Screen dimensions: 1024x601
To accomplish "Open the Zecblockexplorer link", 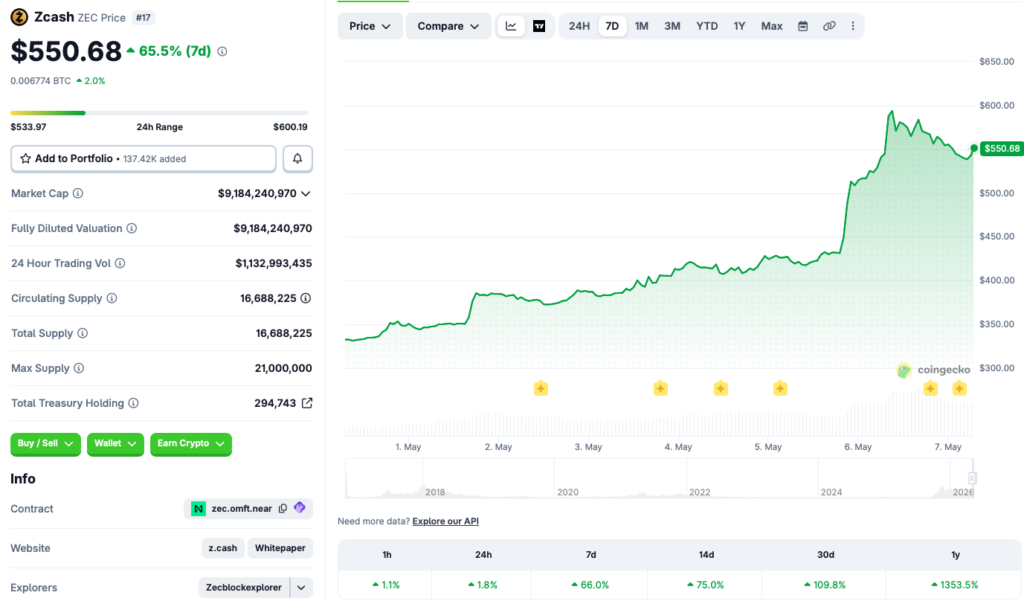I will coord(244,587).
